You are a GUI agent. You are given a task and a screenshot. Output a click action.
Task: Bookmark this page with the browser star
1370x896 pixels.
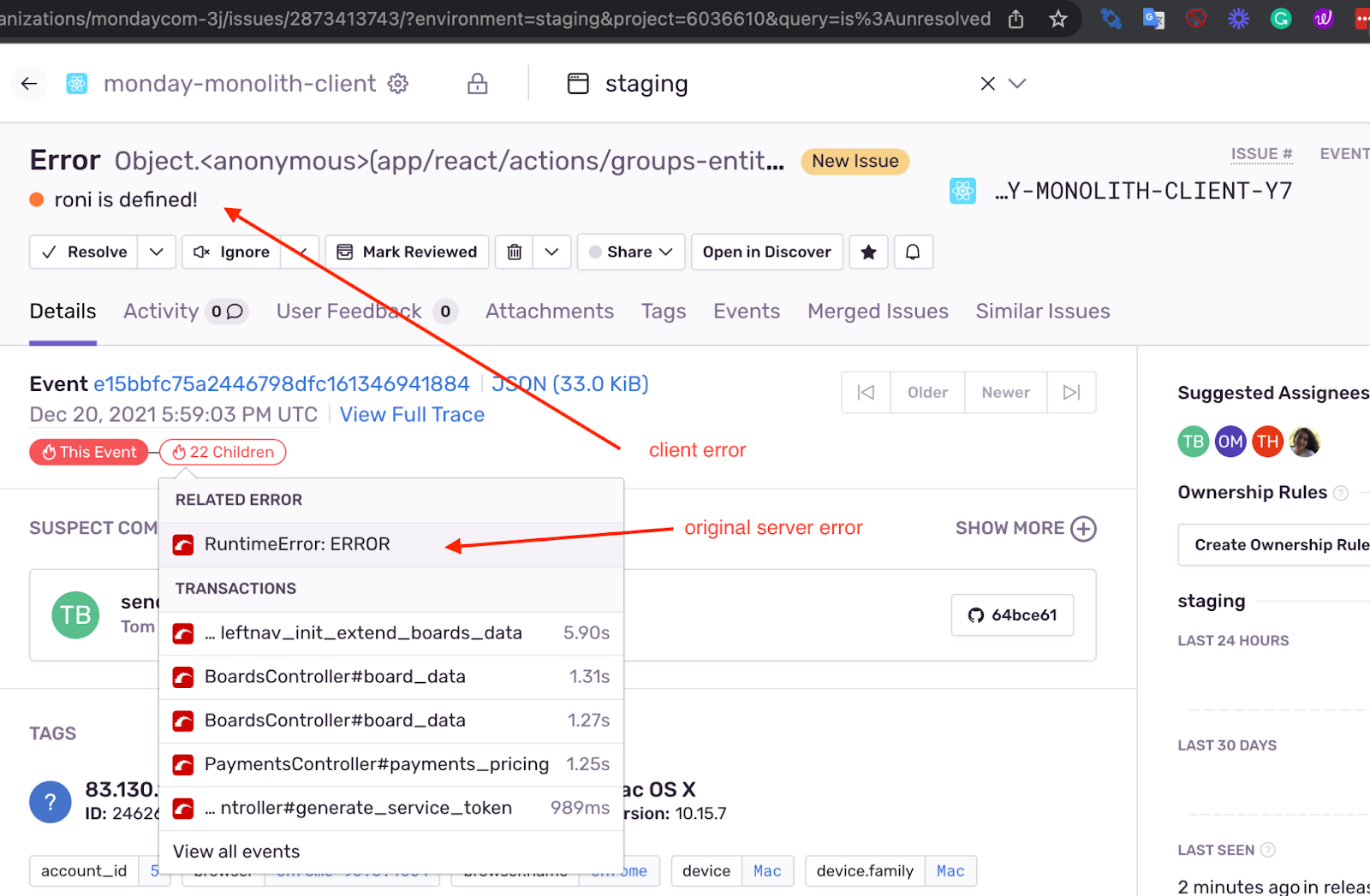[1058, 19]
